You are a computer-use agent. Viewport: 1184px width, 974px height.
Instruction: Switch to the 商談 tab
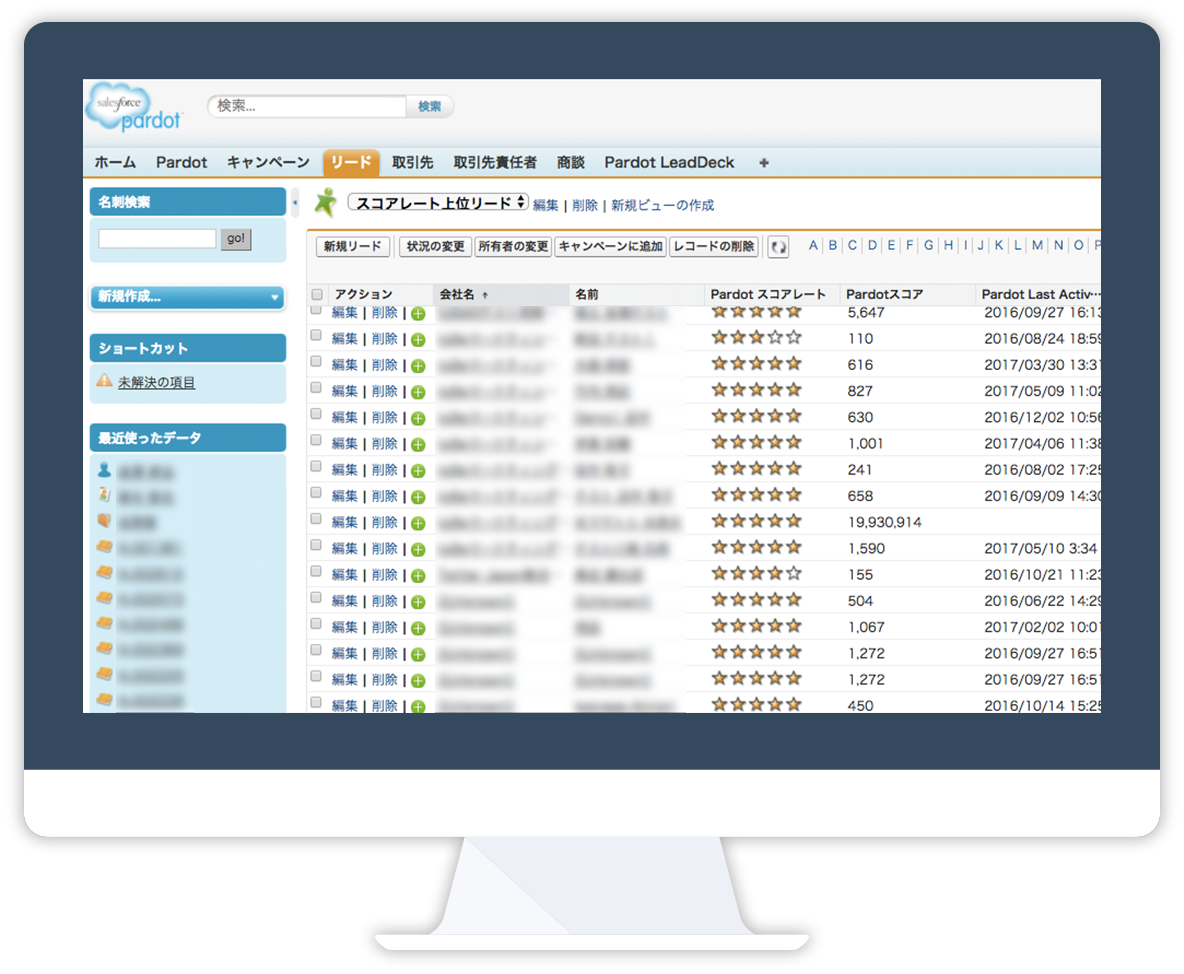[x=571, y=162]
